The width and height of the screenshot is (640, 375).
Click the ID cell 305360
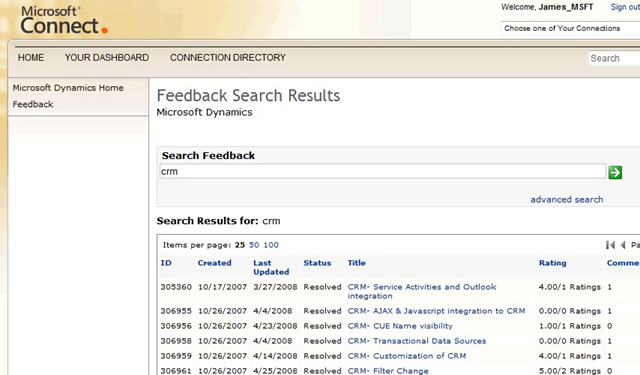tap(176, 287)
